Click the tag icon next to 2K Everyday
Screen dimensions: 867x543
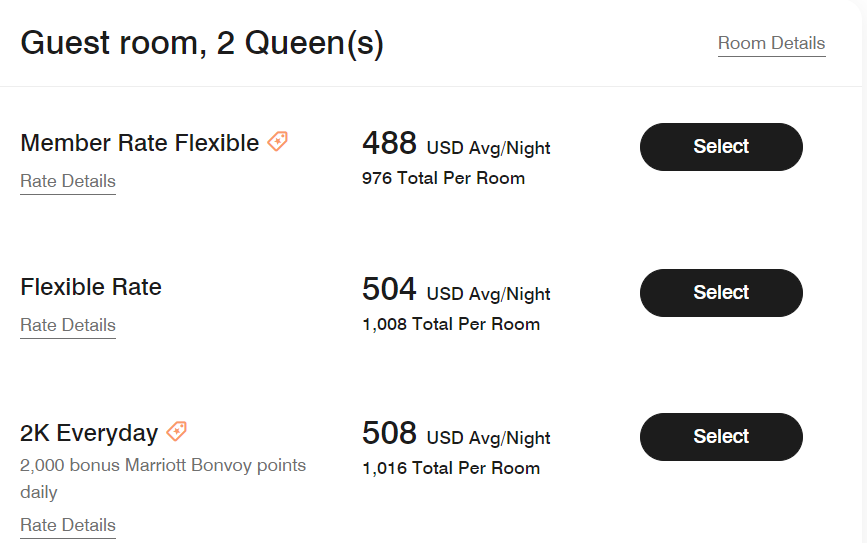pyautogui.click(x=177, y=432)
